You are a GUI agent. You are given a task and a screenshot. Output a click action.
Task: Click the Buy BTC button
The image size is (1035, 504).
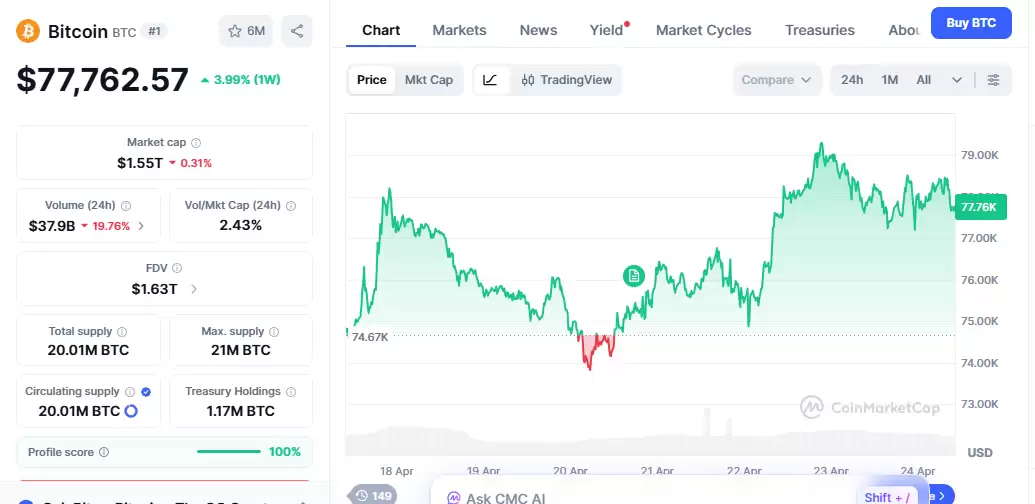pos(970,23)
